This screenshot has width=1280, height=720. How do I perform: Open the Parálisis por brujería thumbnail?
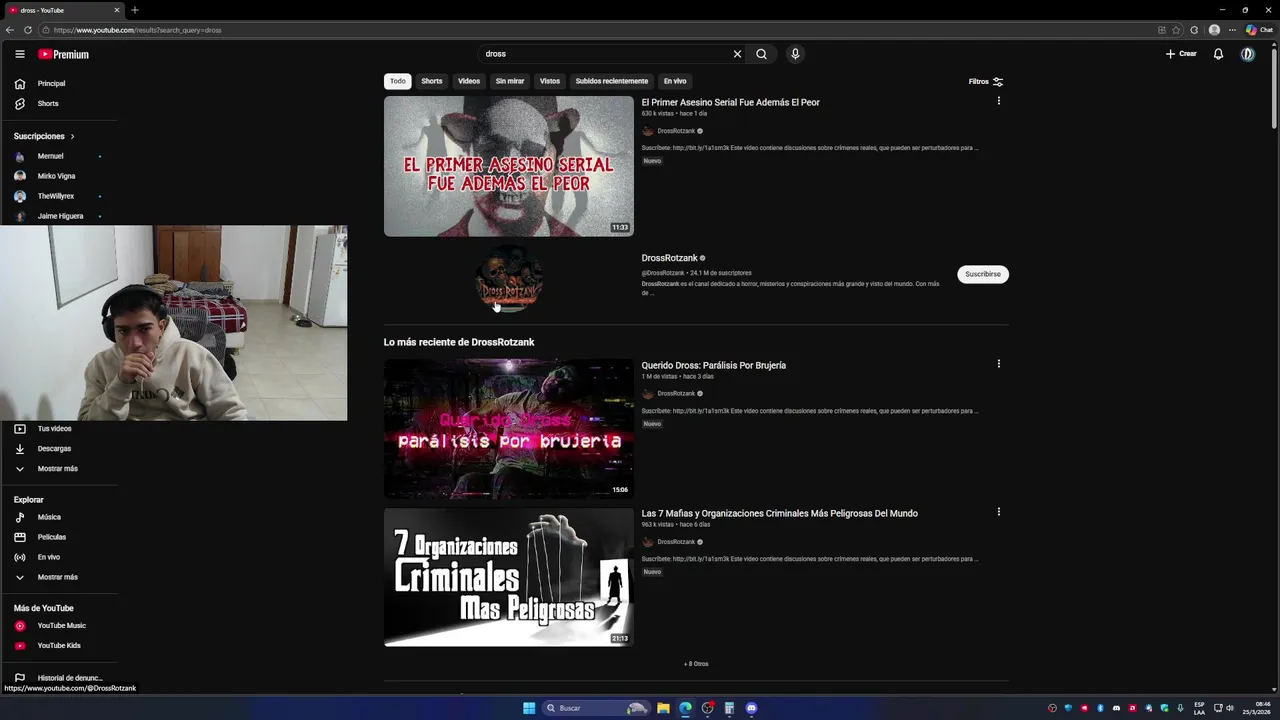coord(509,429)
